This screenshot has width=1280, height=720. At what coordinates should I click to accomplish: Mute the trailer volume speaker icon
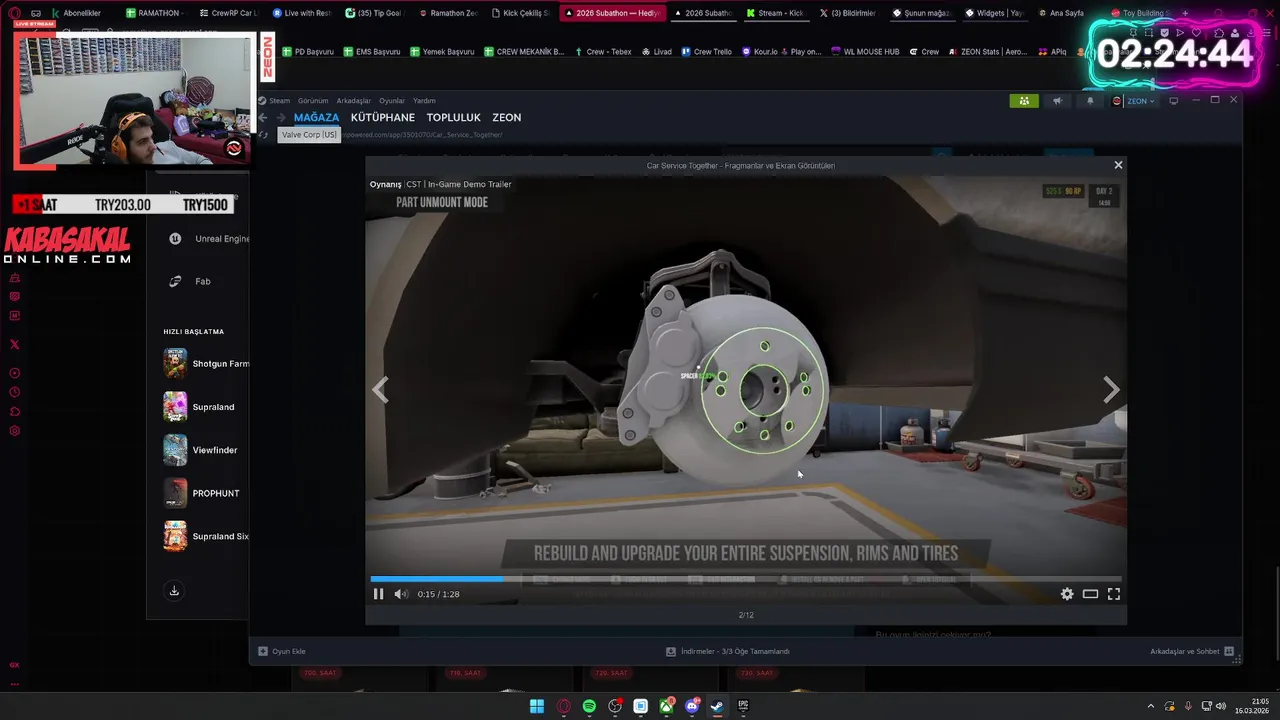tap(400, 594)
